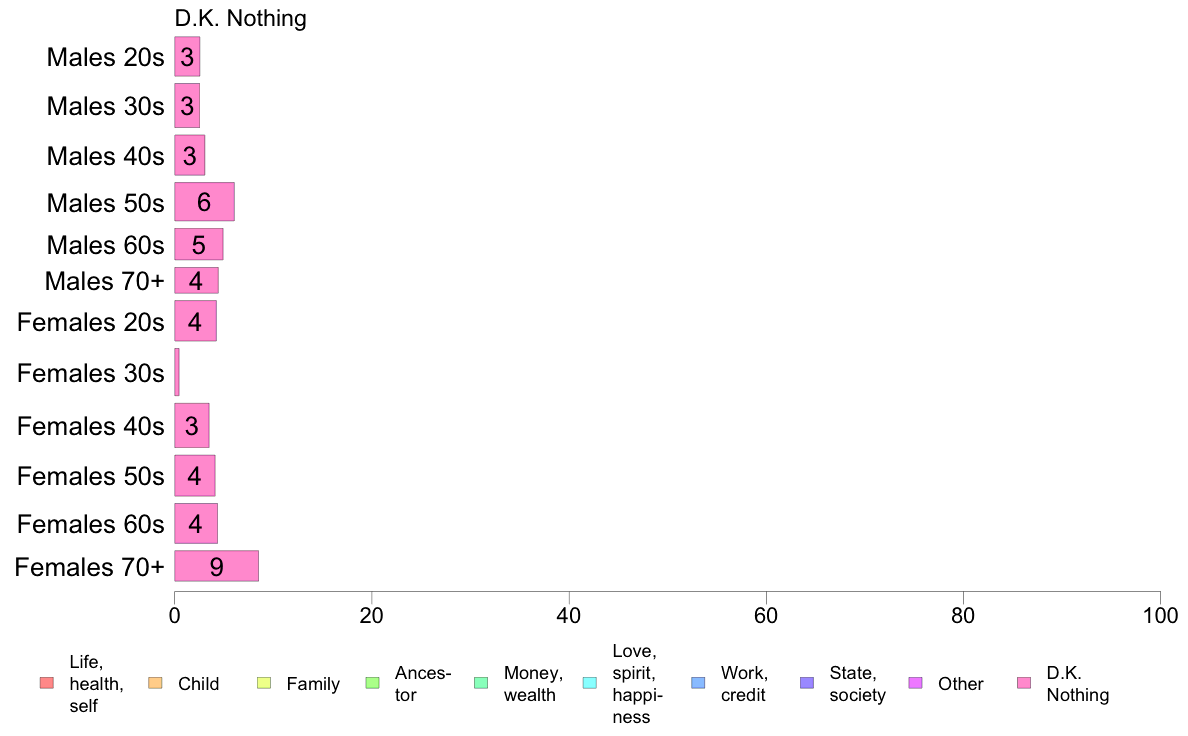Click the Males 70+ axis label
The width and height of the screenshot is (1188, 736).
click(x=105, y=281)
